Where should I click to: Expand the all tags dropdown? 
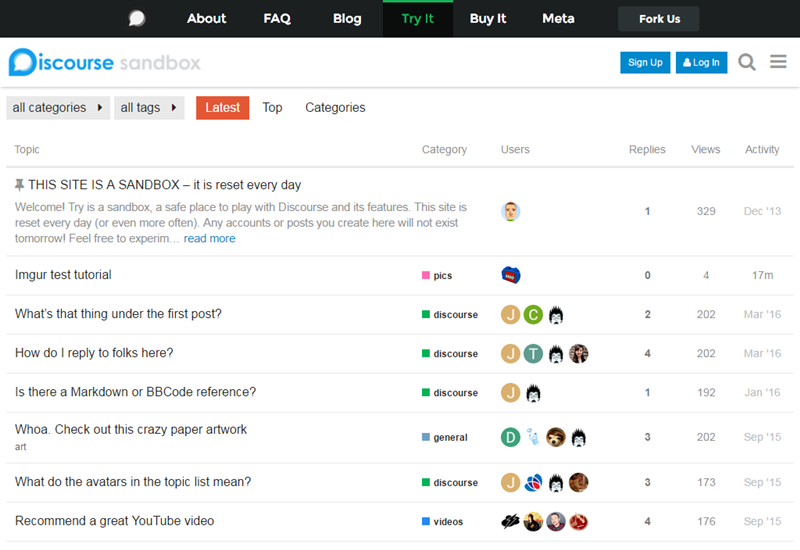(149, 108)
